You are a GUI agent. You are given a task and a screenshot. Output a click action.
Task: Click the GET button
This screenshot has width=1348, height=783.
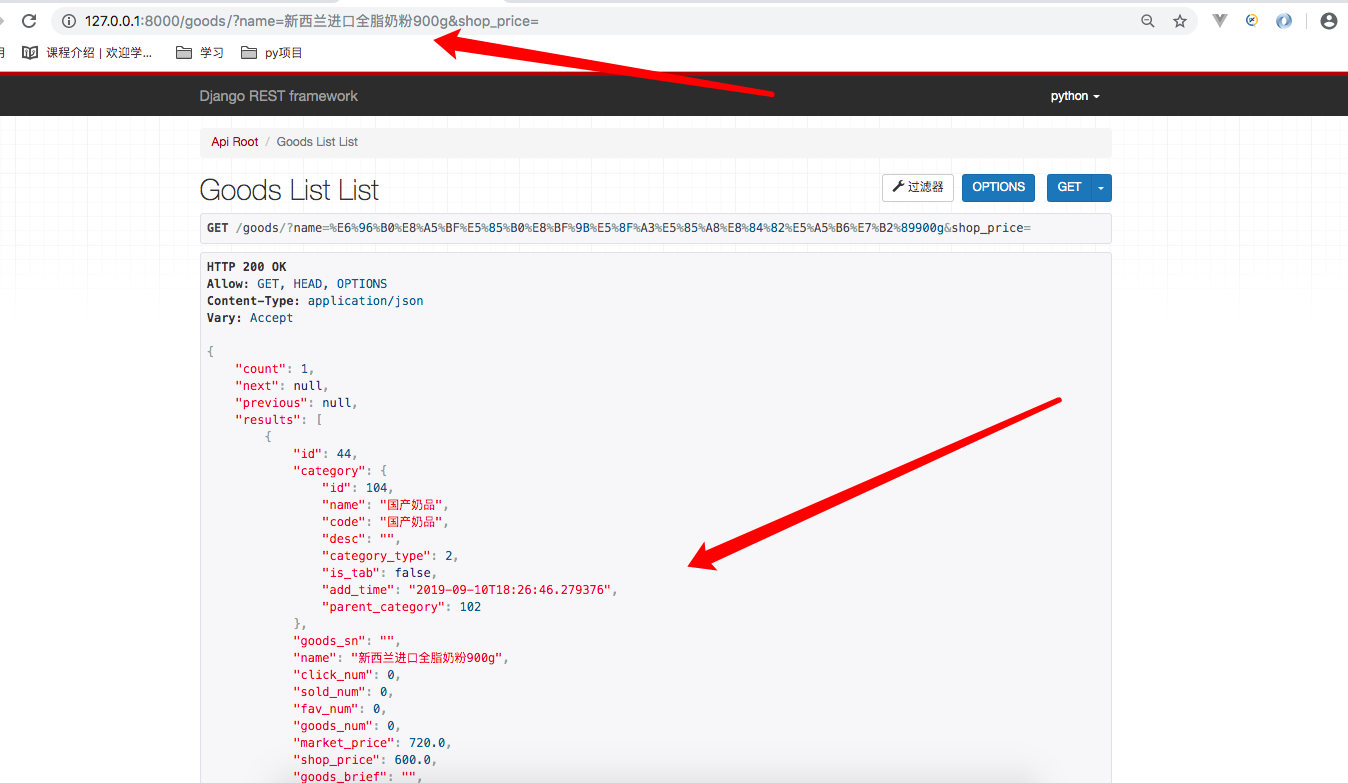1069,187
